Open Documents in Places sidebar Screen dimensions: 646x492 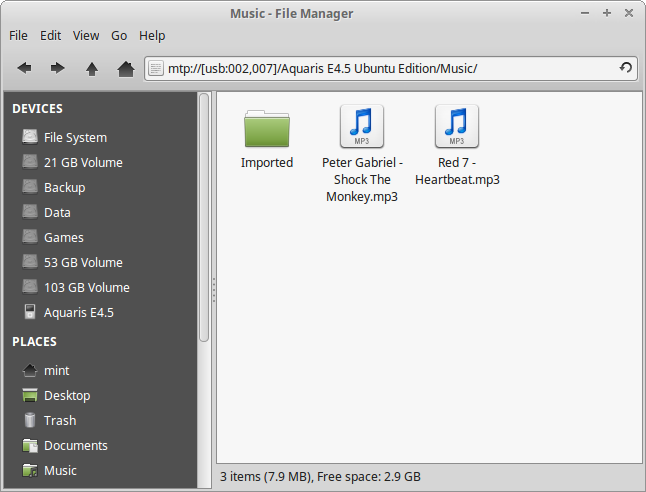coord(75,445)
